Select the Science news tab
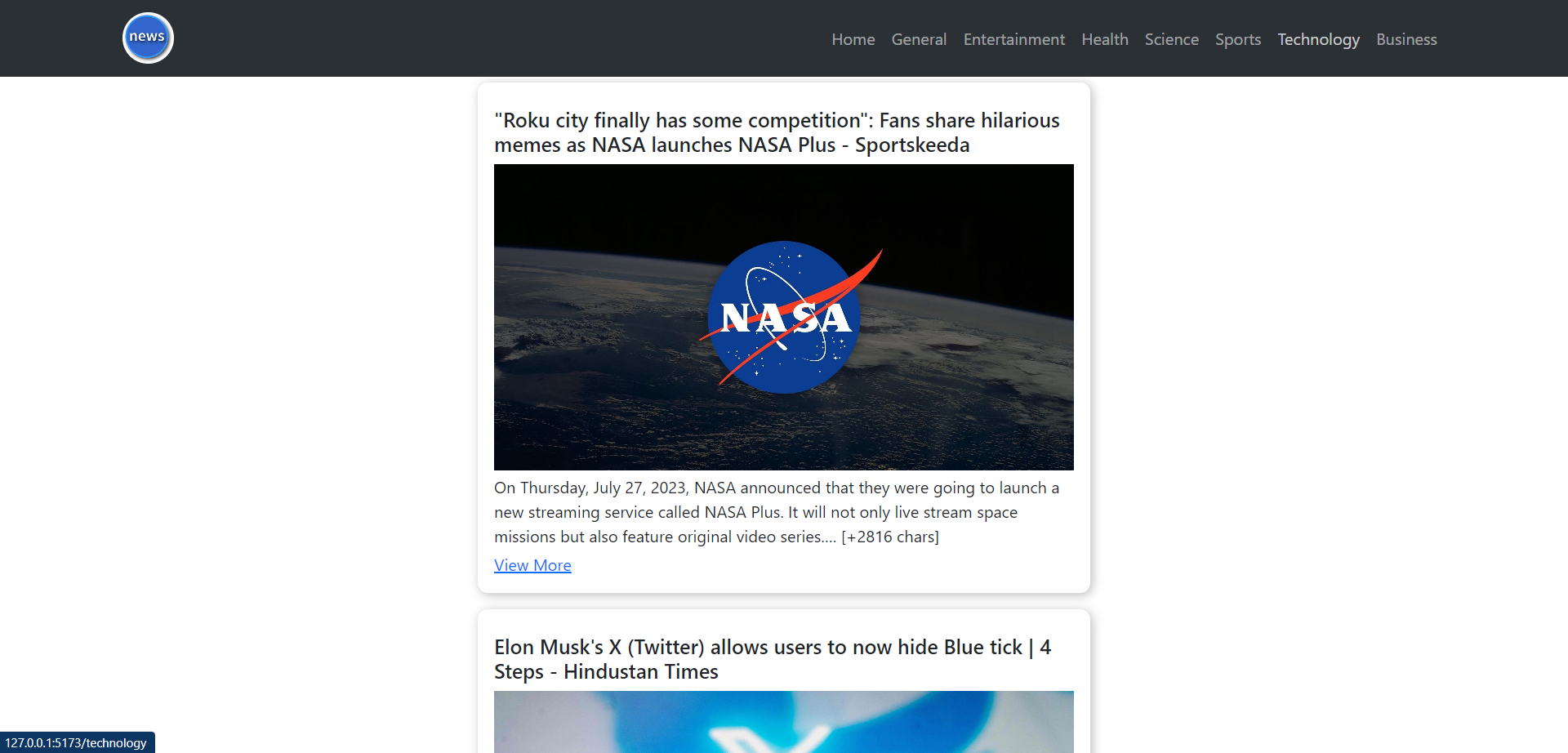 (x=1171, y=38)
